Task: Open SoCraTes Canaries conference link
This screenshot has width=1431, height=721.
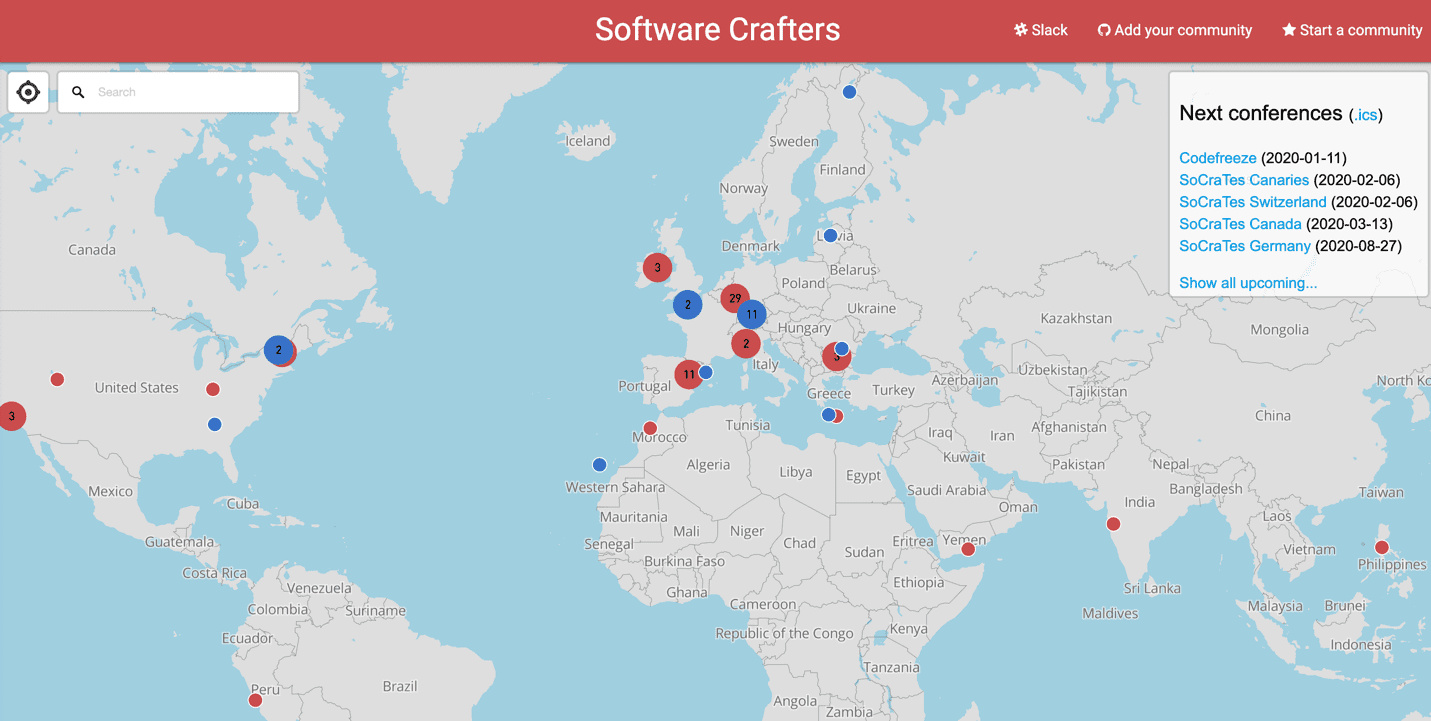Action: point(1243,180)
